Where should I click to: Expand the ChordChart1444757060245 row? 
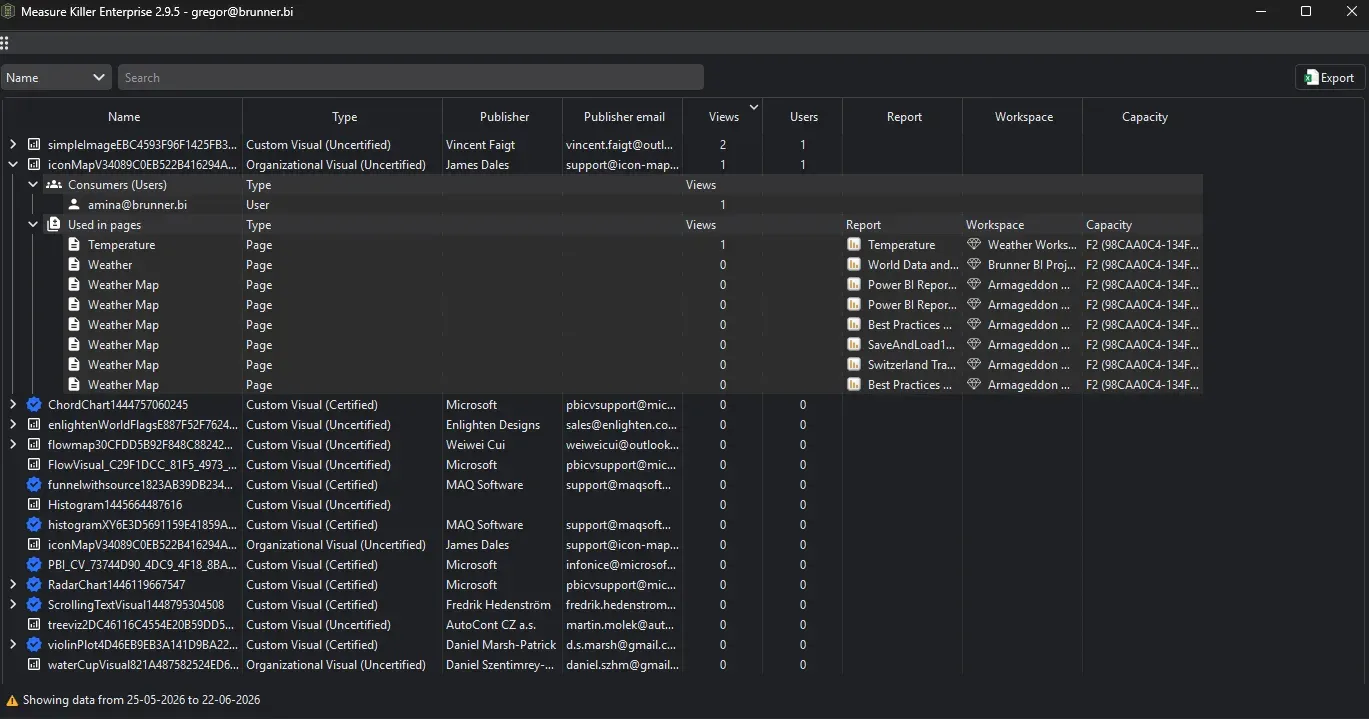pyautogui.click(x=13, y=405)
